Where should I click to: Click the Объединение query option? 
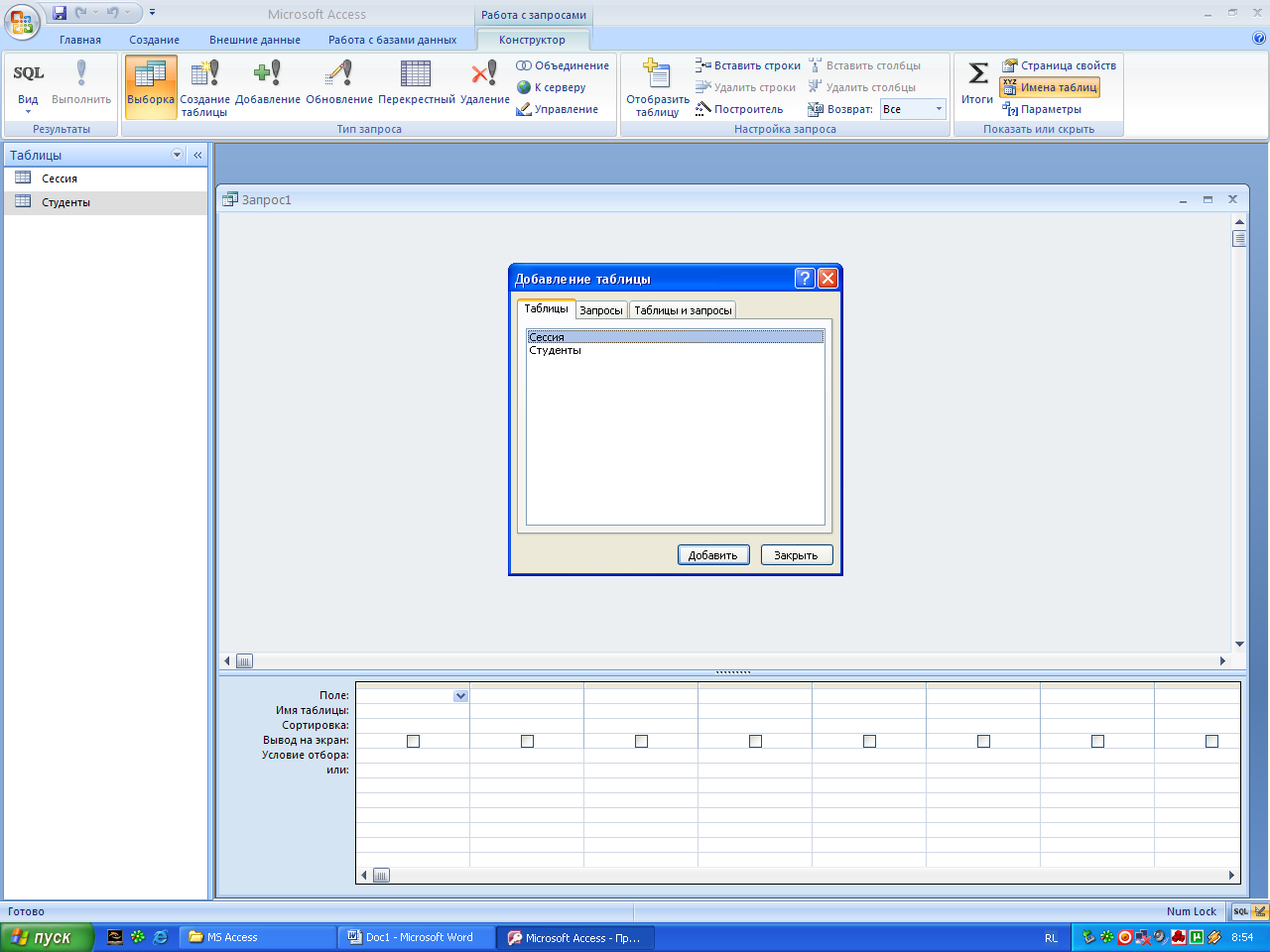point(563,65)
